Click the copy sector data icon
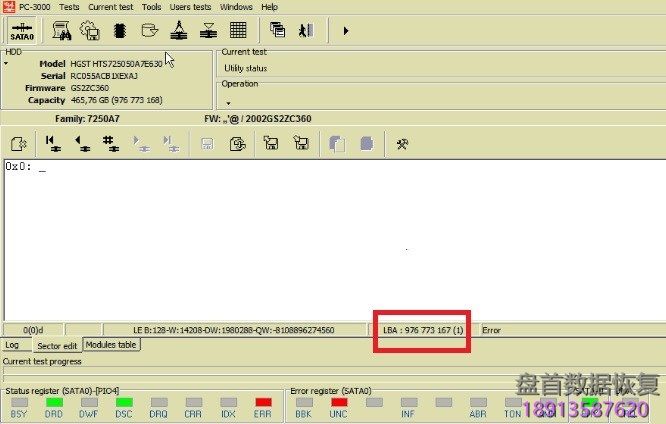This screenshot has width=666, height=424. (337, 144)
